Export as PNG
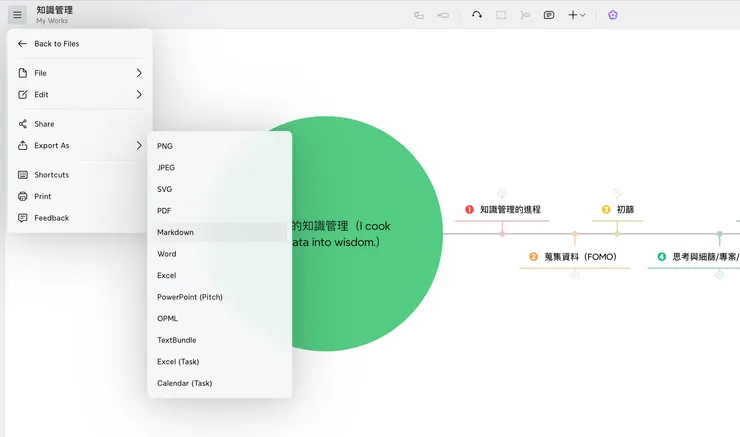Viewport: 740px width, 437px height. (x=219, y=146)
